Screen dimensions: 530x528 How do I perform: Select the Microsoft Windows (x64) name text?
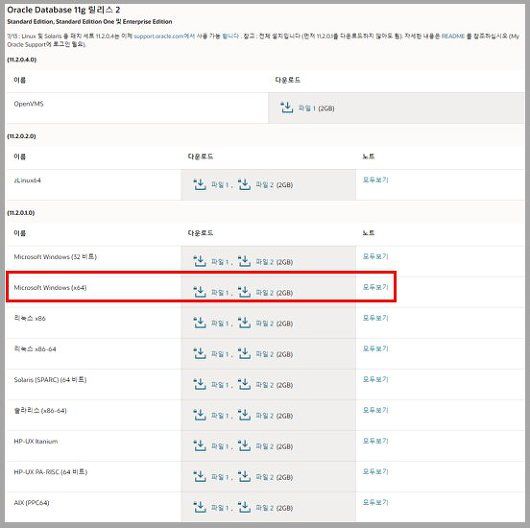(50, 288)
